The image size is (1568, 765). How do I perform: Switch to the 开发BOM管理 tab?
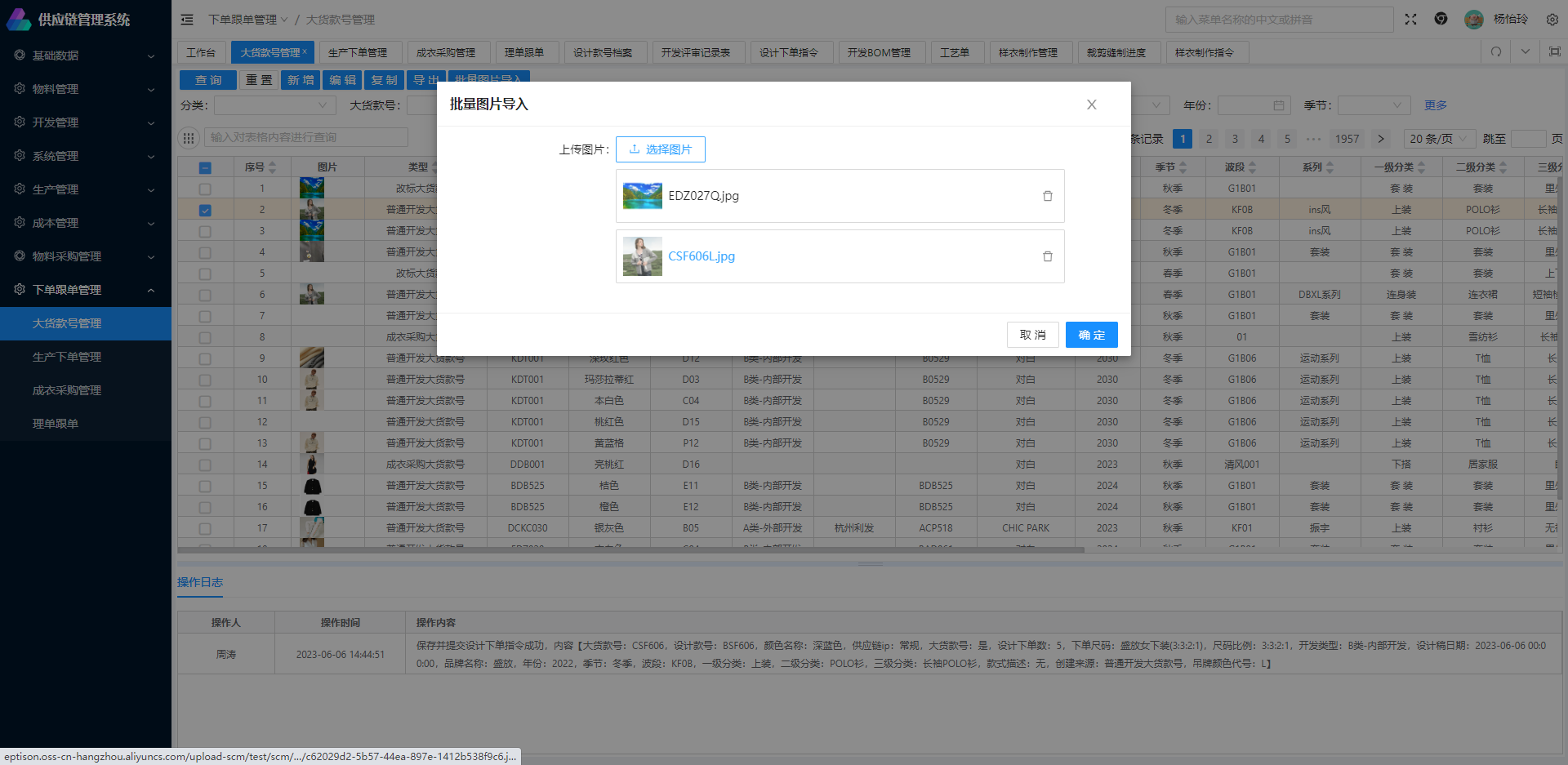[x=879, y=53]
